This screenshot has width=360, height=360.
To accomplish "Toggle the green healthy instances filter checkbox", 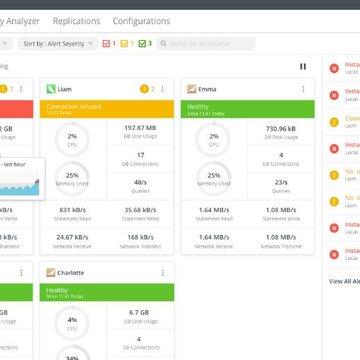I will [x=142, y=44].
